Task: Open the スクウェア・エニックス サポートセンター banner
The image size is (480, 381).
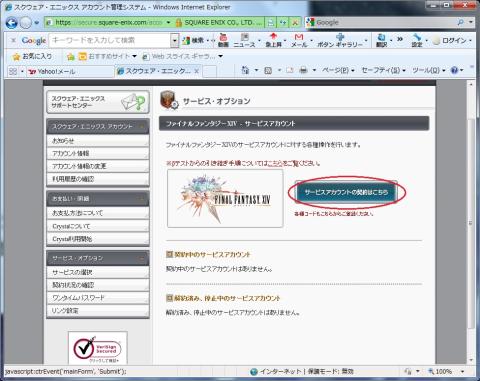Action: tap(98, 102)
